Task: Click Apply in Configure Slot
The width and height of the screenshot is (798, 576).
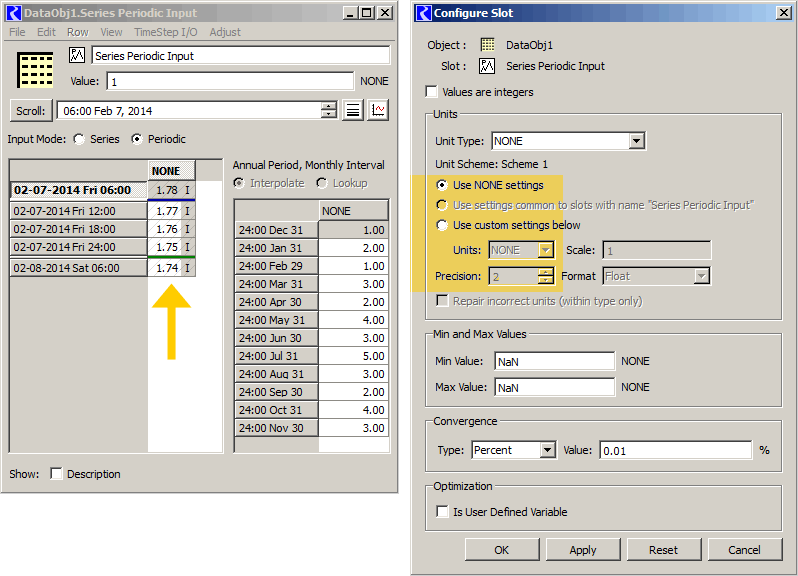Action: 583,550
